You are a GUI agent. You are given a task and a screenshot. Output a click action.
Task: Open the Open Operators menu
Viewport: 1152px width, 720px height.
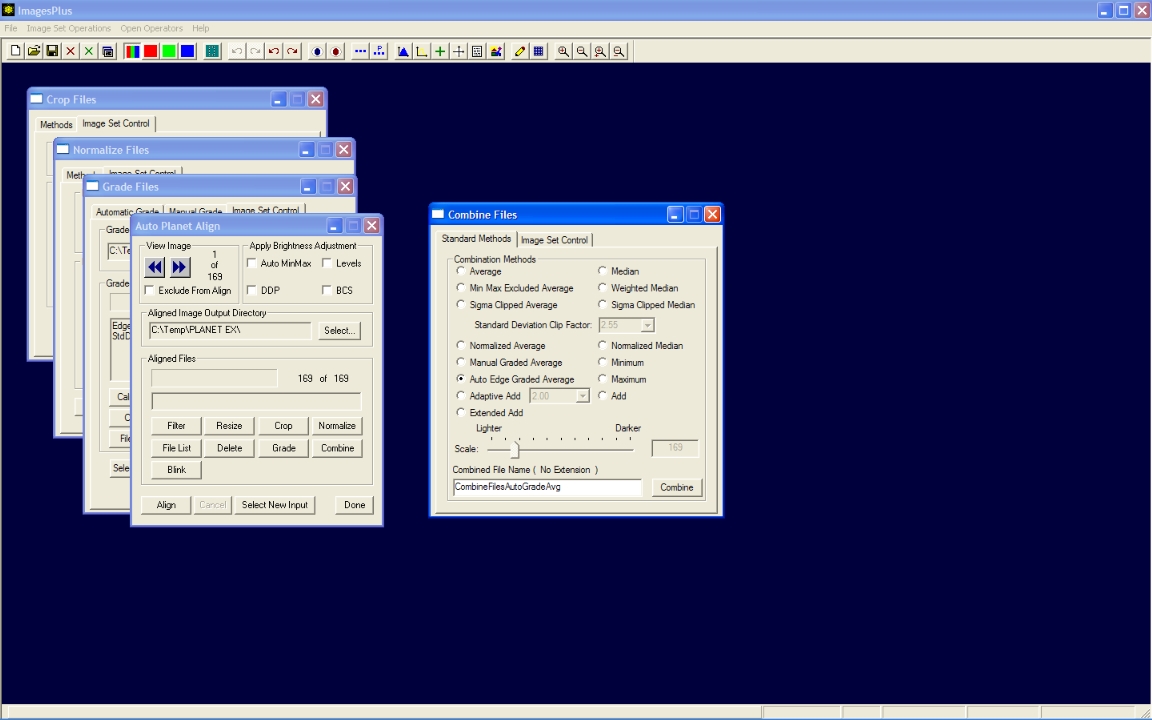pos(151,29)
